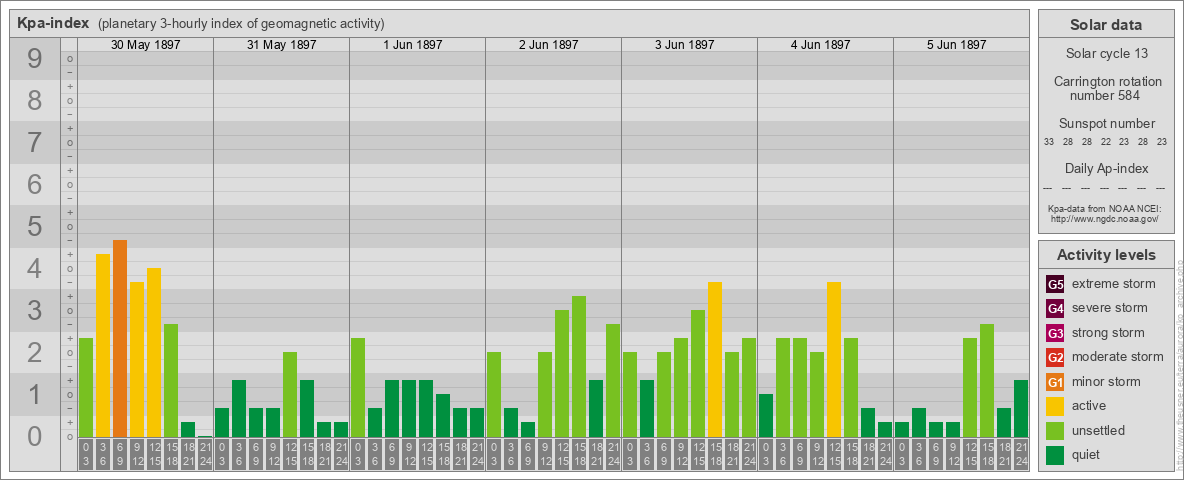This screenshot has height=480, width=1184.
Task: Click the '2 Jun 1897' date header
Action: point(549,45)
